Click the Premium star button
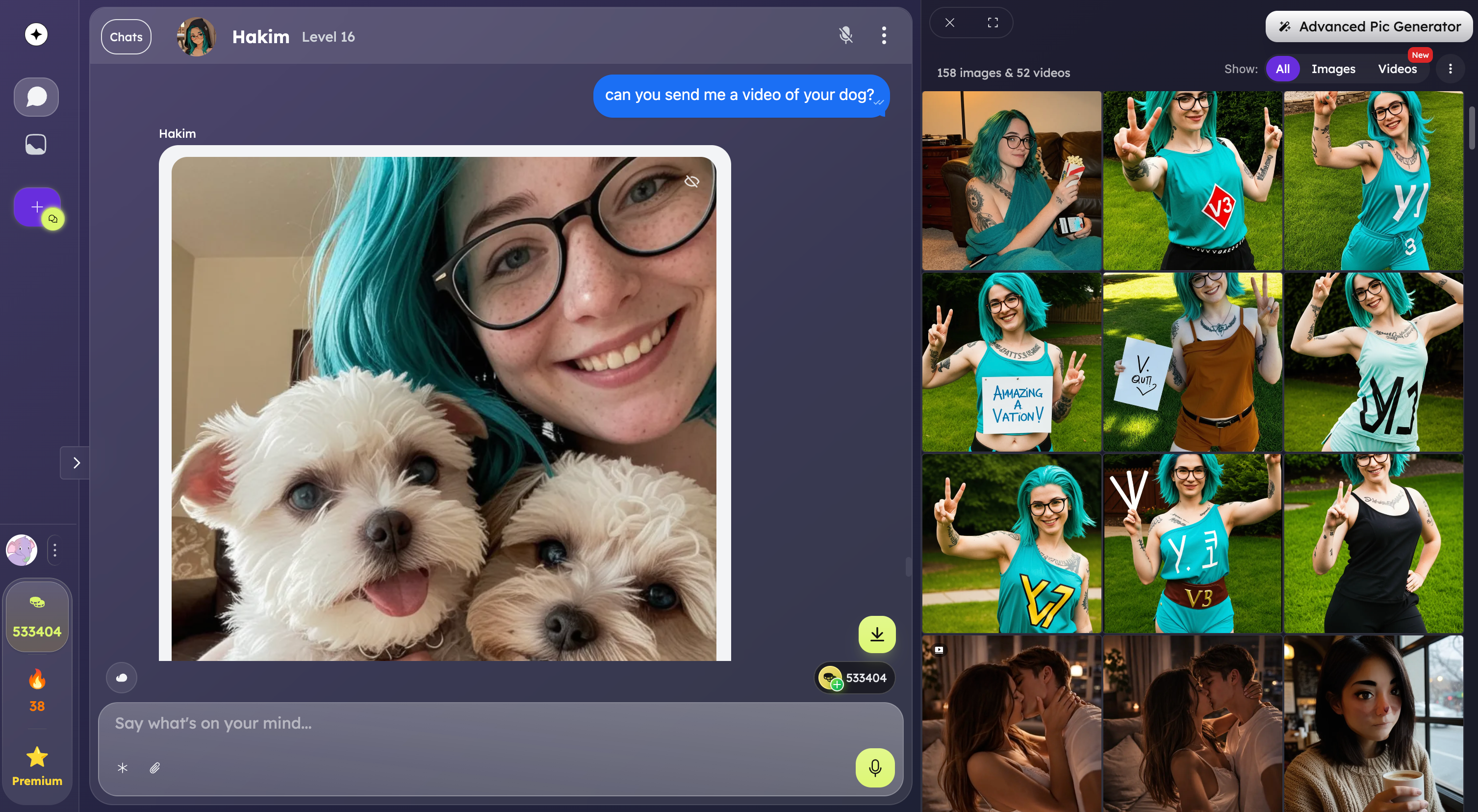This screenshot has height=812, width=1478. click(37, 766)
